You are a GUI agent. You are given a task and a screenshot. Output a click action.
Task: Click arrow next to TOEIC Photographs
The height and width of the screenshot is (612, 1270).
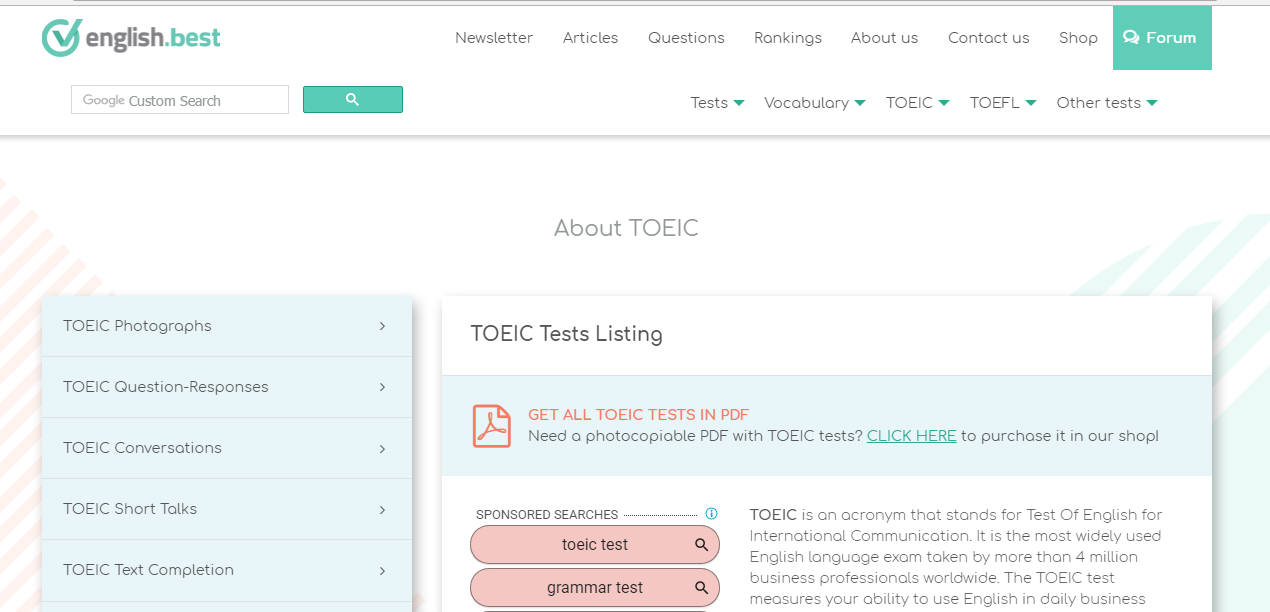click(x=382, y=326)
